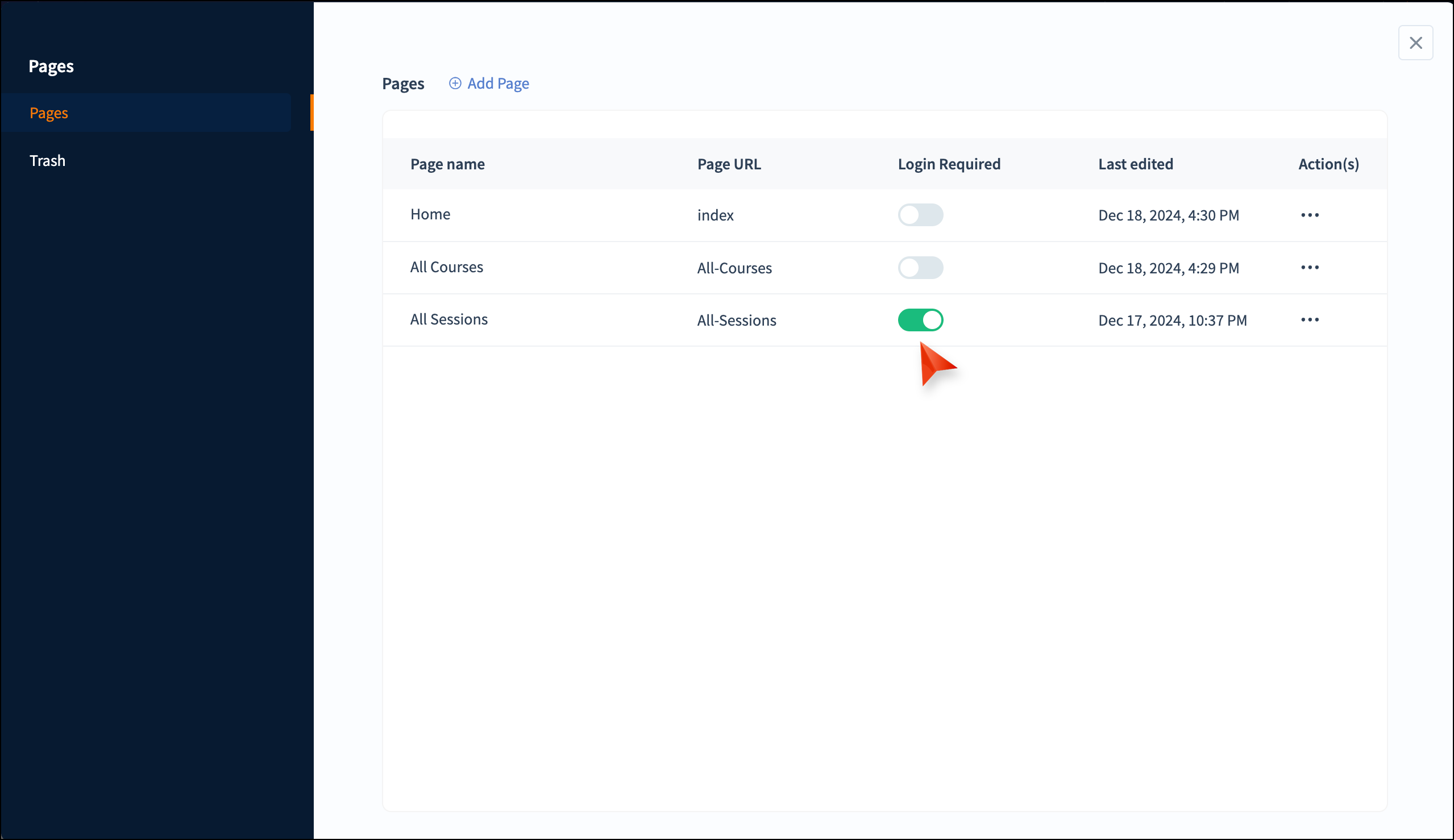1454x840 pixels.
Task: Click the index URL for Home
Action: 715,215
